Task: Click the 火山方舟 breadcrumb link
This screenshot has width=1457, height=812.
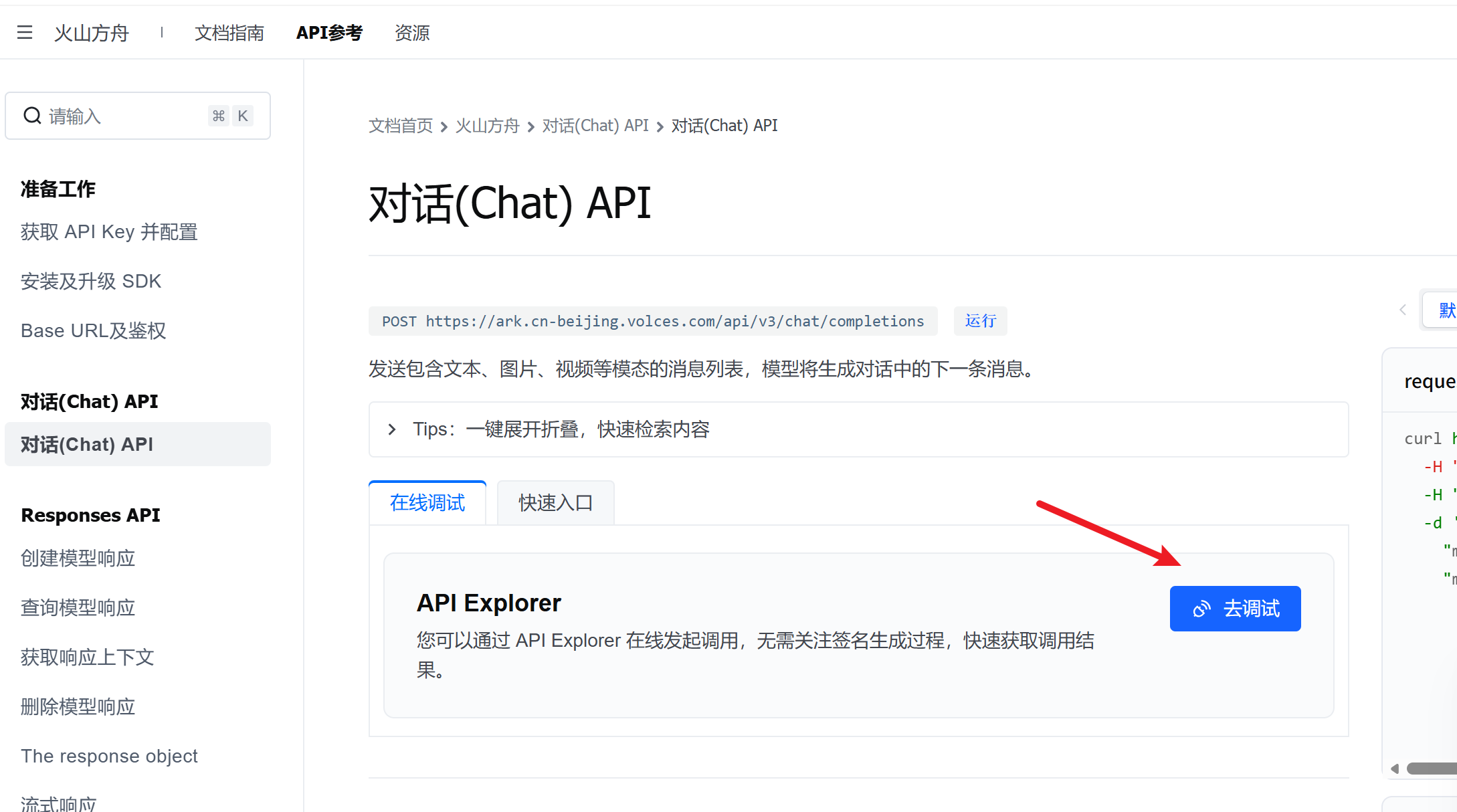Action: [x=487, y=126]
